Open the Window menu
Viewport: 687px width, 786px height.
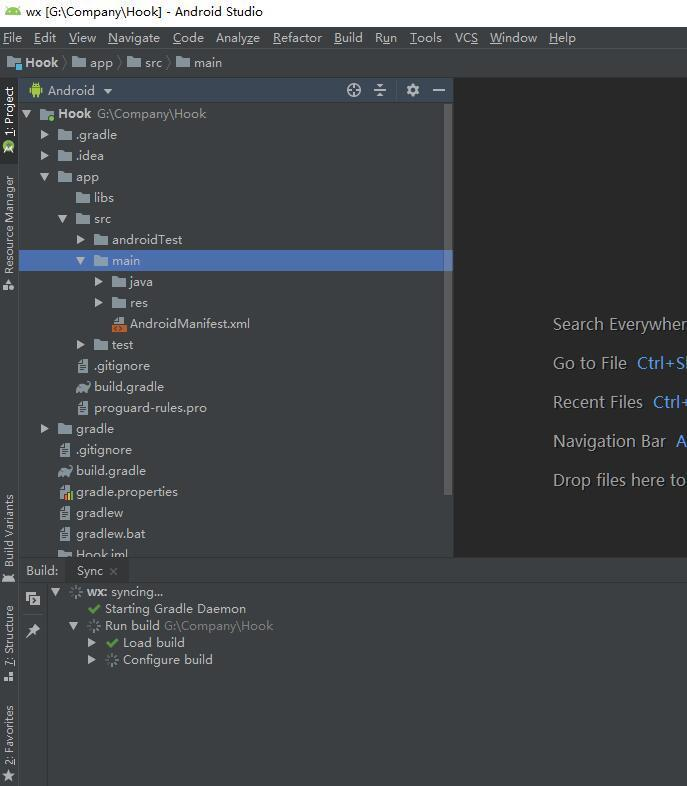tap(513, 38)
